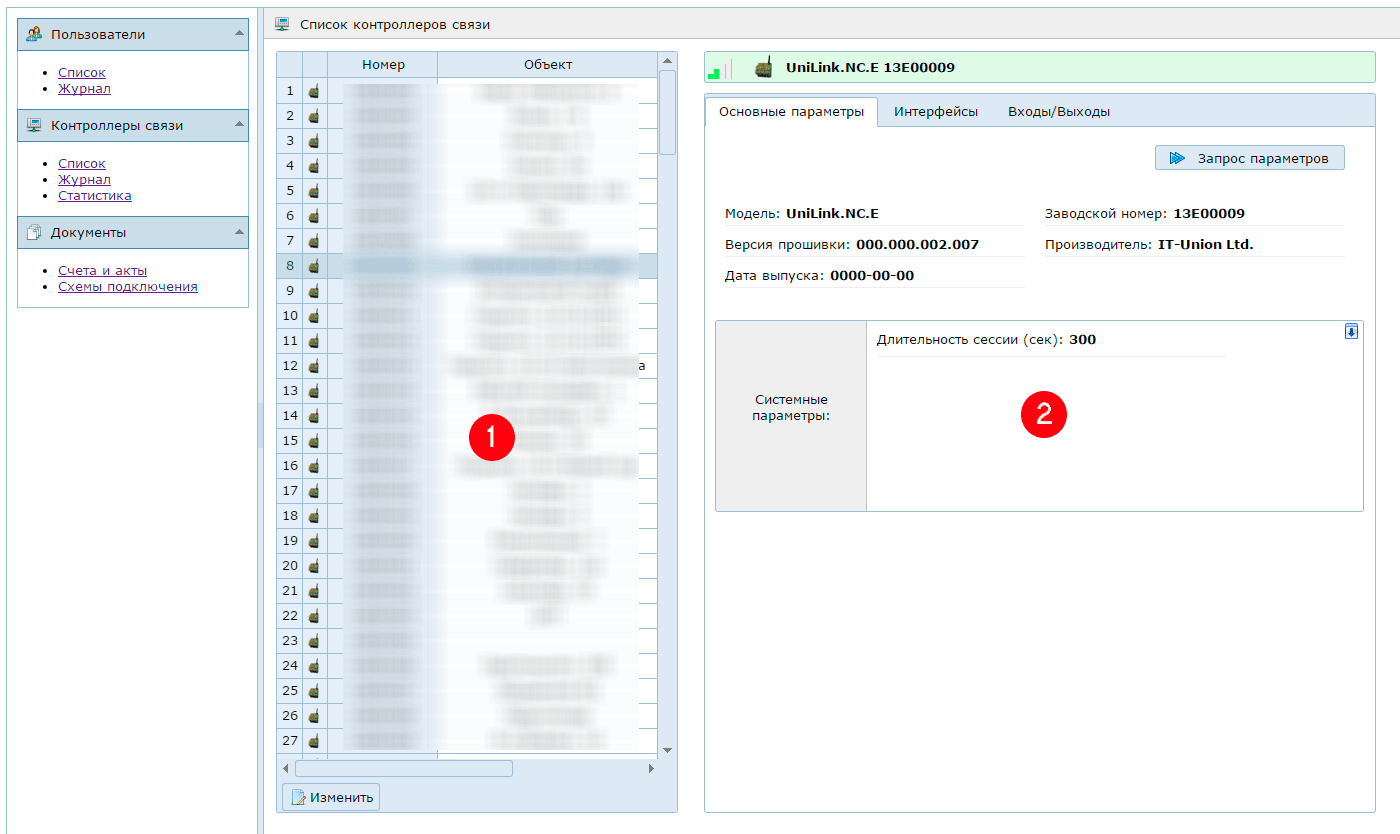Click the Изменить button below the list
The image size is (1400, 834).
pos(331,797)
